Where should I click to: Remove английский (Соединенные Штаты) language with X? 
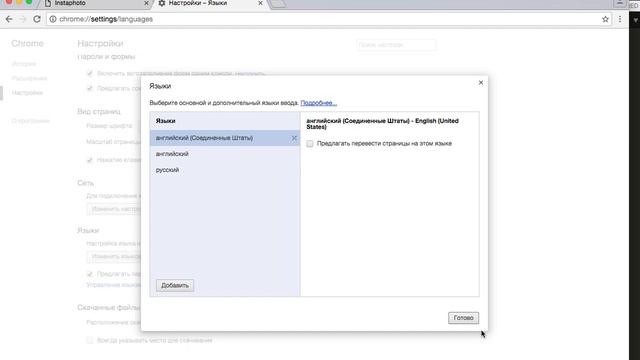point(294,138)
